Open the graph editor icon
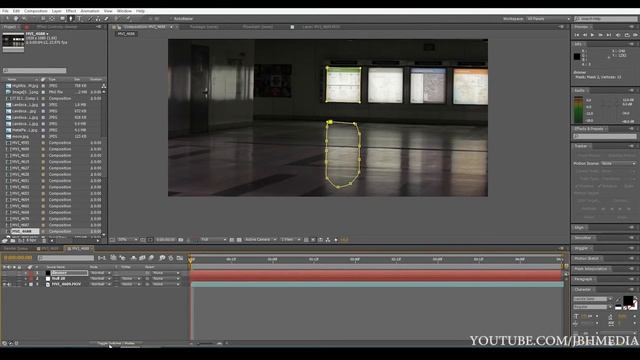The width and height of the screenshot is (640, 360). click(x=180, y=258)
